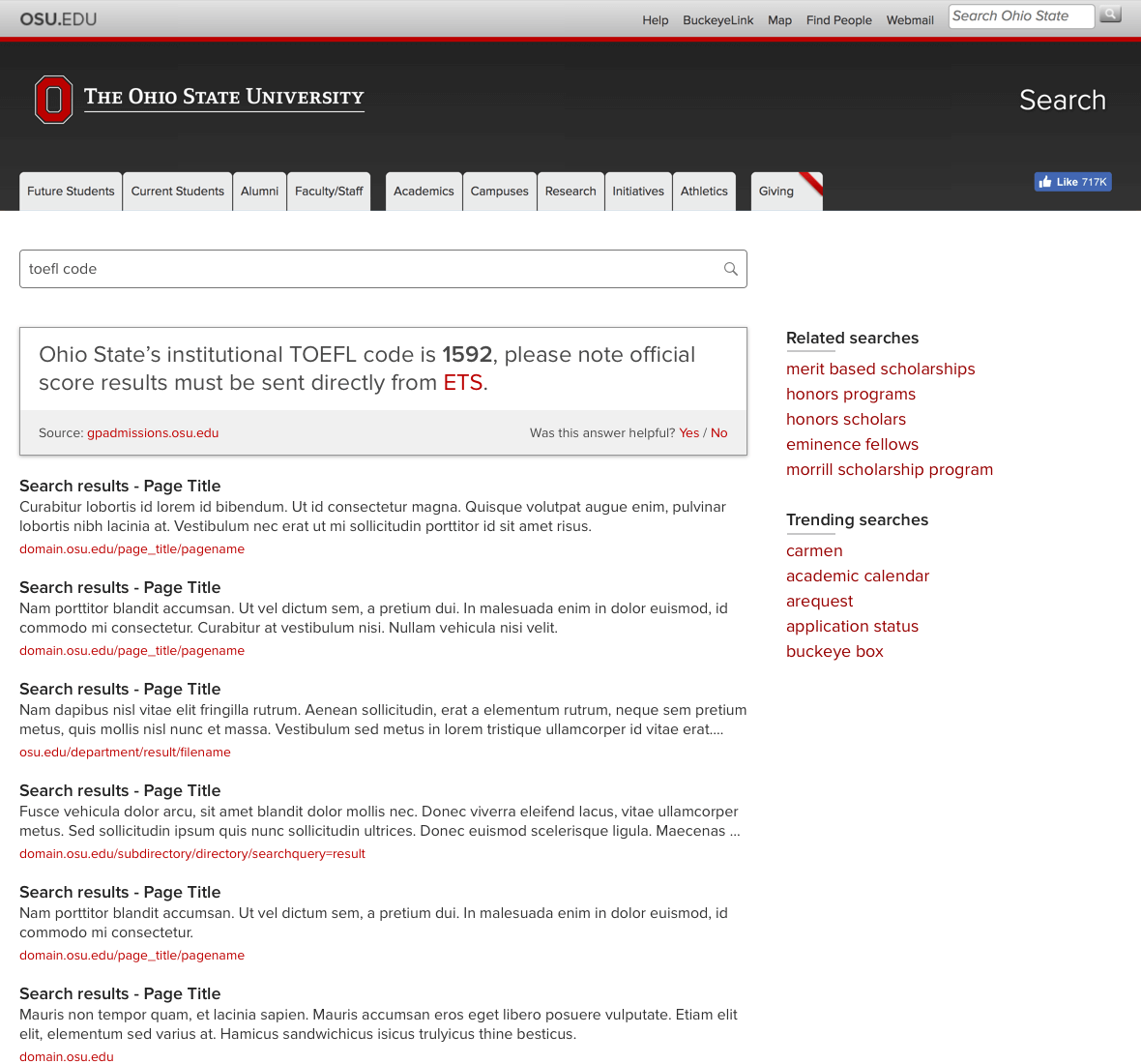Select the Initiatives tab
This screenshot has width=1141, height=1064.
(x=638, y=192)
